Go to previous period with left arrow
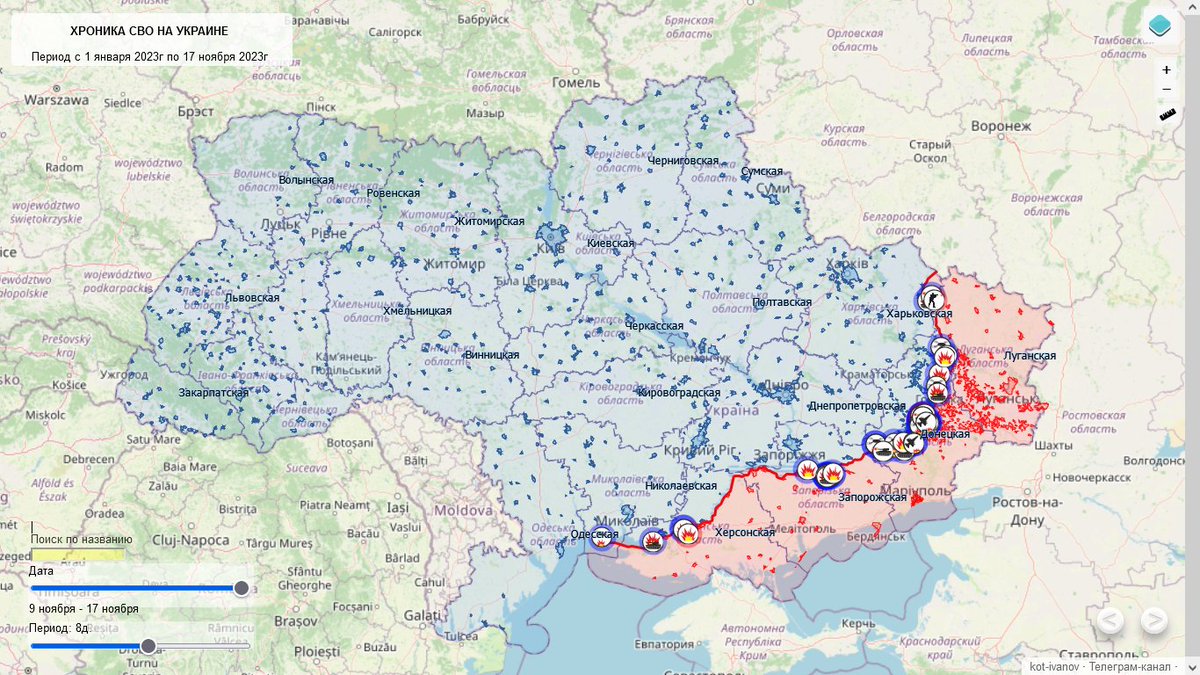 point(1110,620)
